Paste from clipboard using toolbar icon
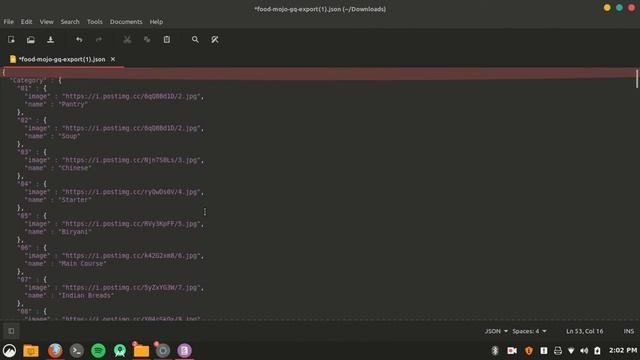640x360 pixels. (167, 40)
